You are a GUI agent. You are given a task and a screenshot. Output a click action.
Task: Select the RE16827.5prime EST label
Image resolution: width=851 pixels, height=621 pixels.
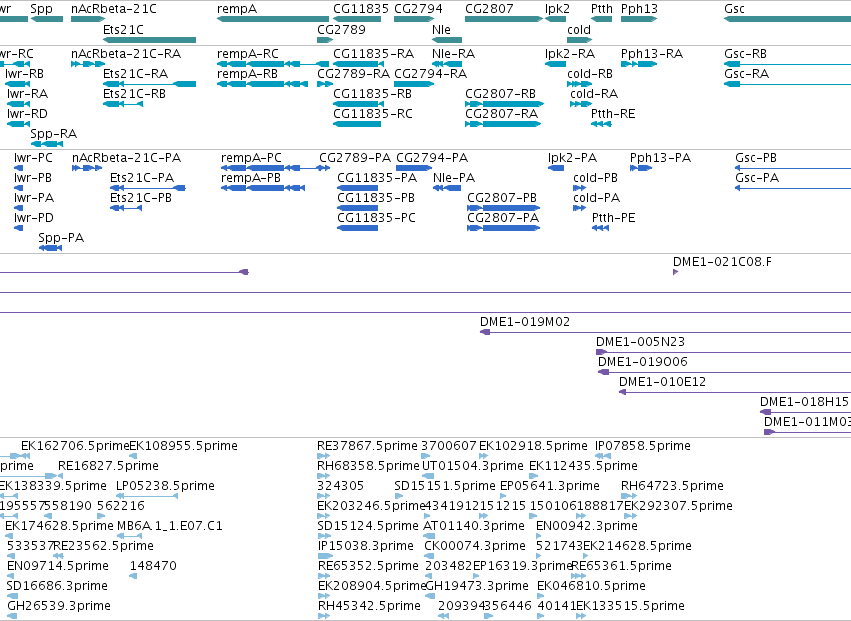pos(108,466)
